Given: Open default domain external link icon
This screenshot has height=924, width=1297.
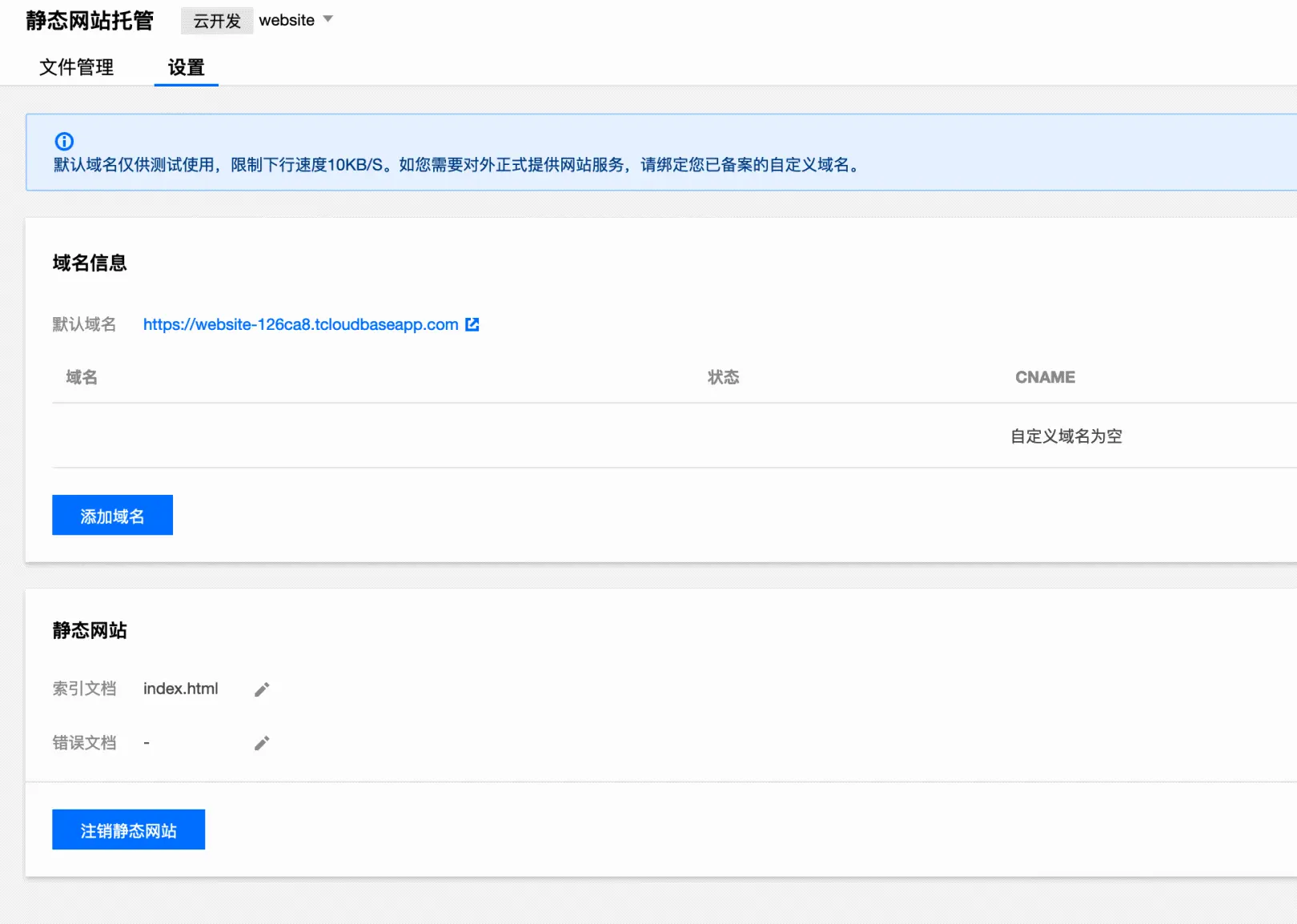Looking at the screenshot, I should tap(472, 324).
